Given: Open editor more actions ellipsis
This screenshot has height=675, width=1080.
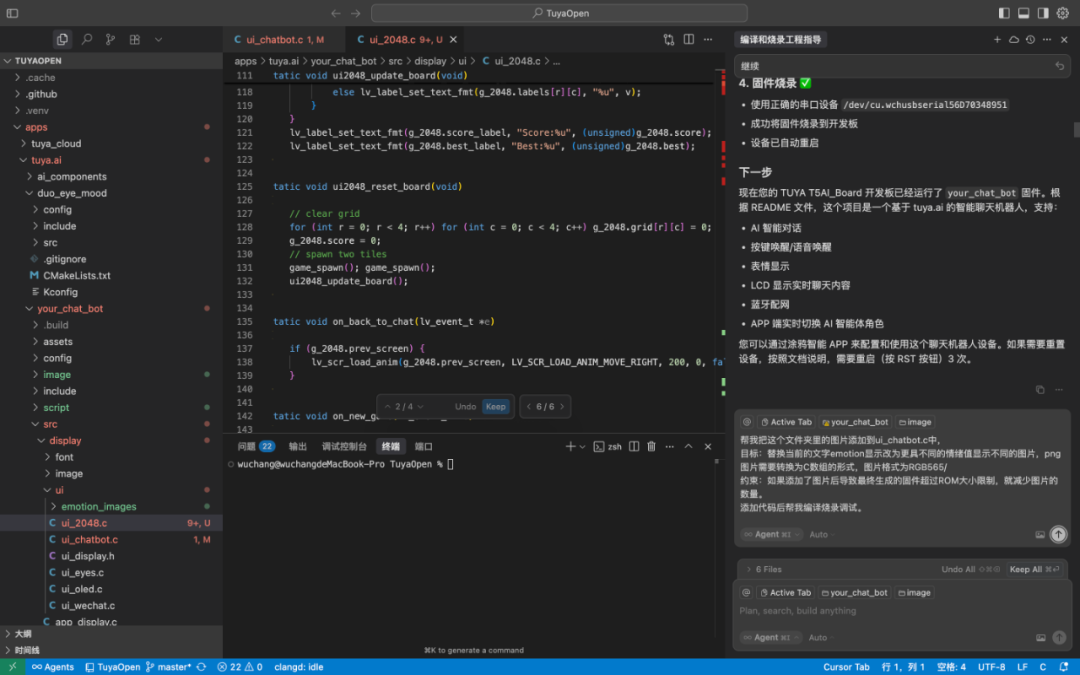Looking at the screenshot, I should point(708,39).
